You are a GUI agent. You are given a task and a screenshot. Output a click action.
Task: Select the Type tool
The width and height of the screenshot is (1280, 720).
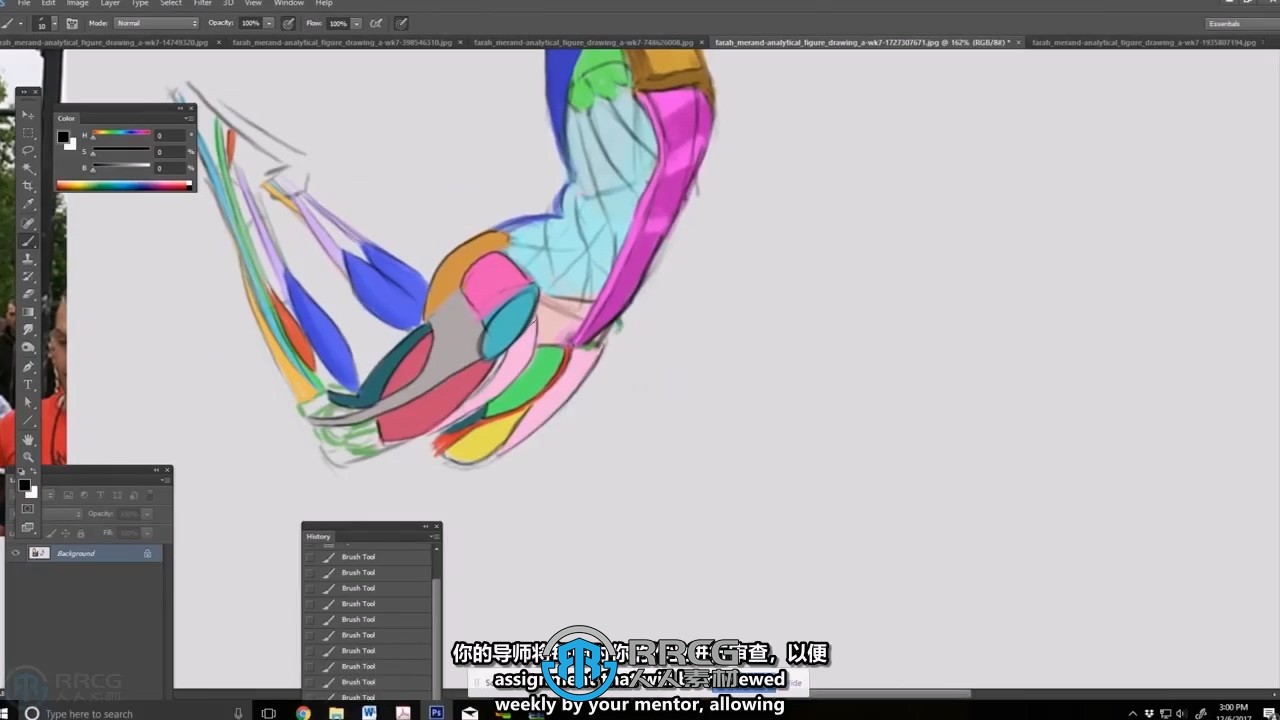[x=28, y=385]
